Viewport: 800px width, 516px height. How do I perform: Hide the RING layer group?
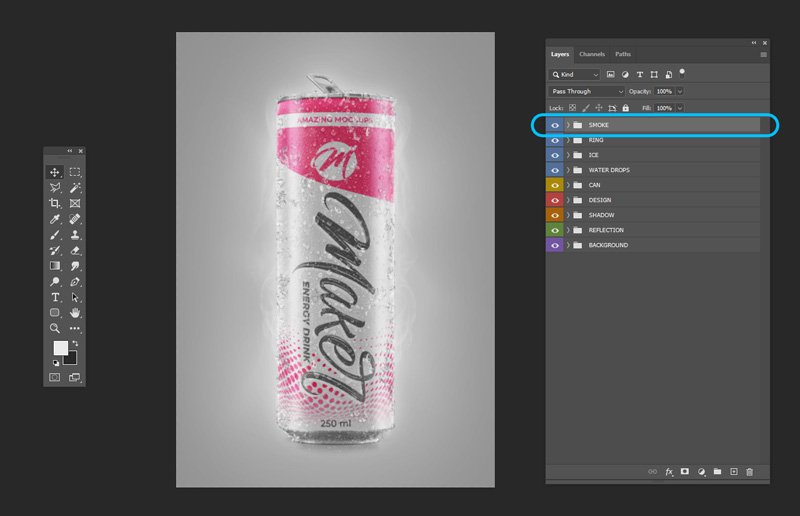click(x=555, y=140)
